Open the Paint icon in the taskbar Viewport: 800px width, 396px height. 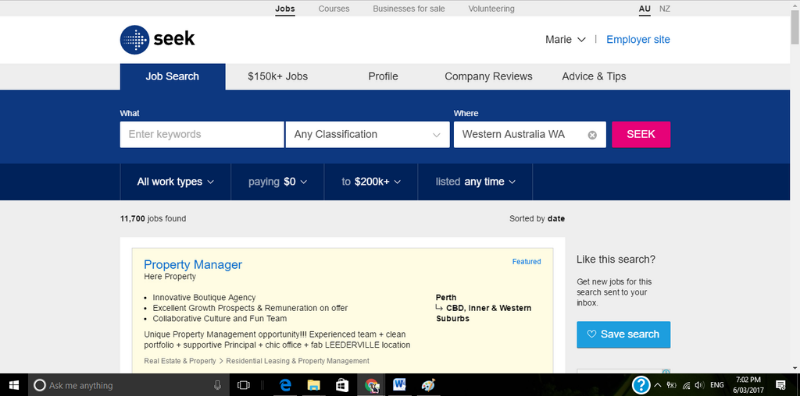[x=428, y=385]
